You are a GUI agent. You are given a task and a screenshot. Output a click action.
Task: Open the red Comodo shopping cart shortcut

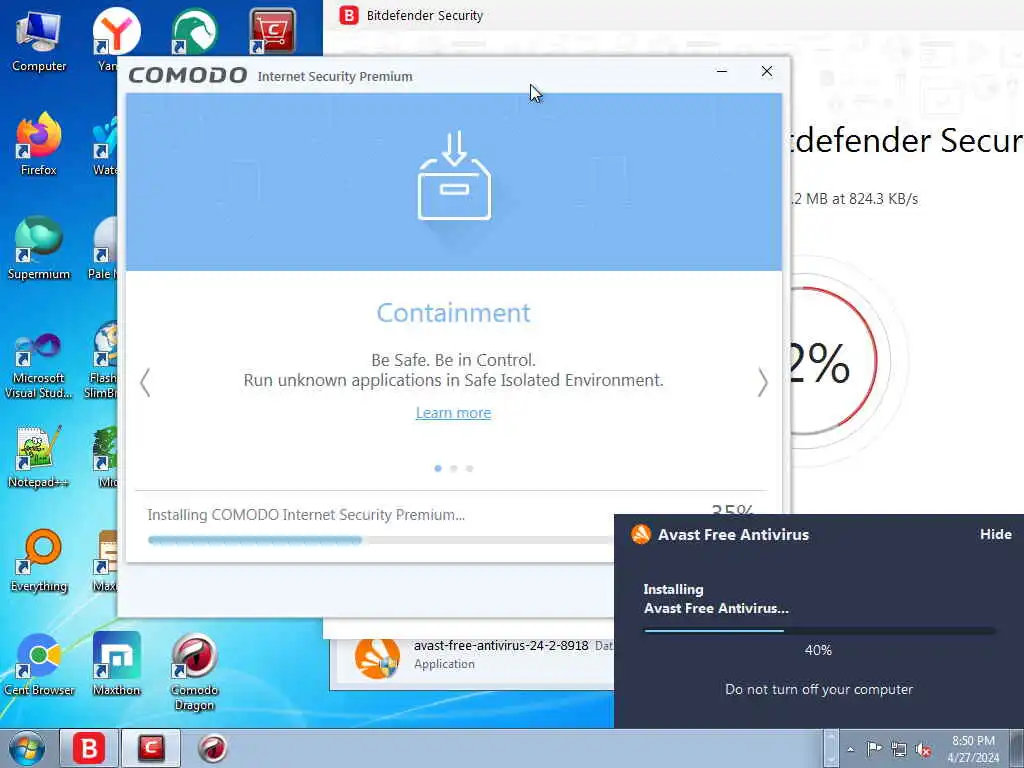272,31
